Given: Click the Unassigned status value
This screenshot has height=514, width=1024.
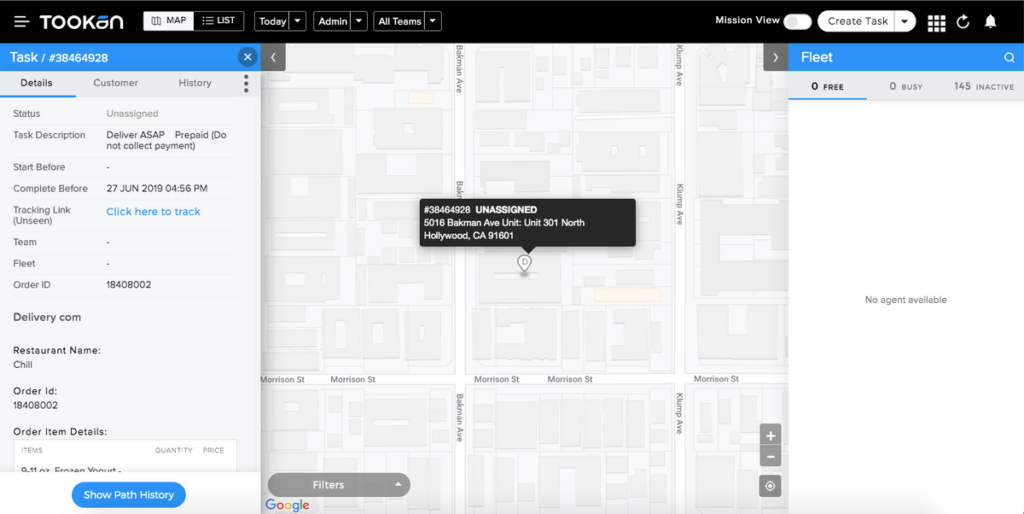Looking at the screenshot, I should click(x=133, y=114).
